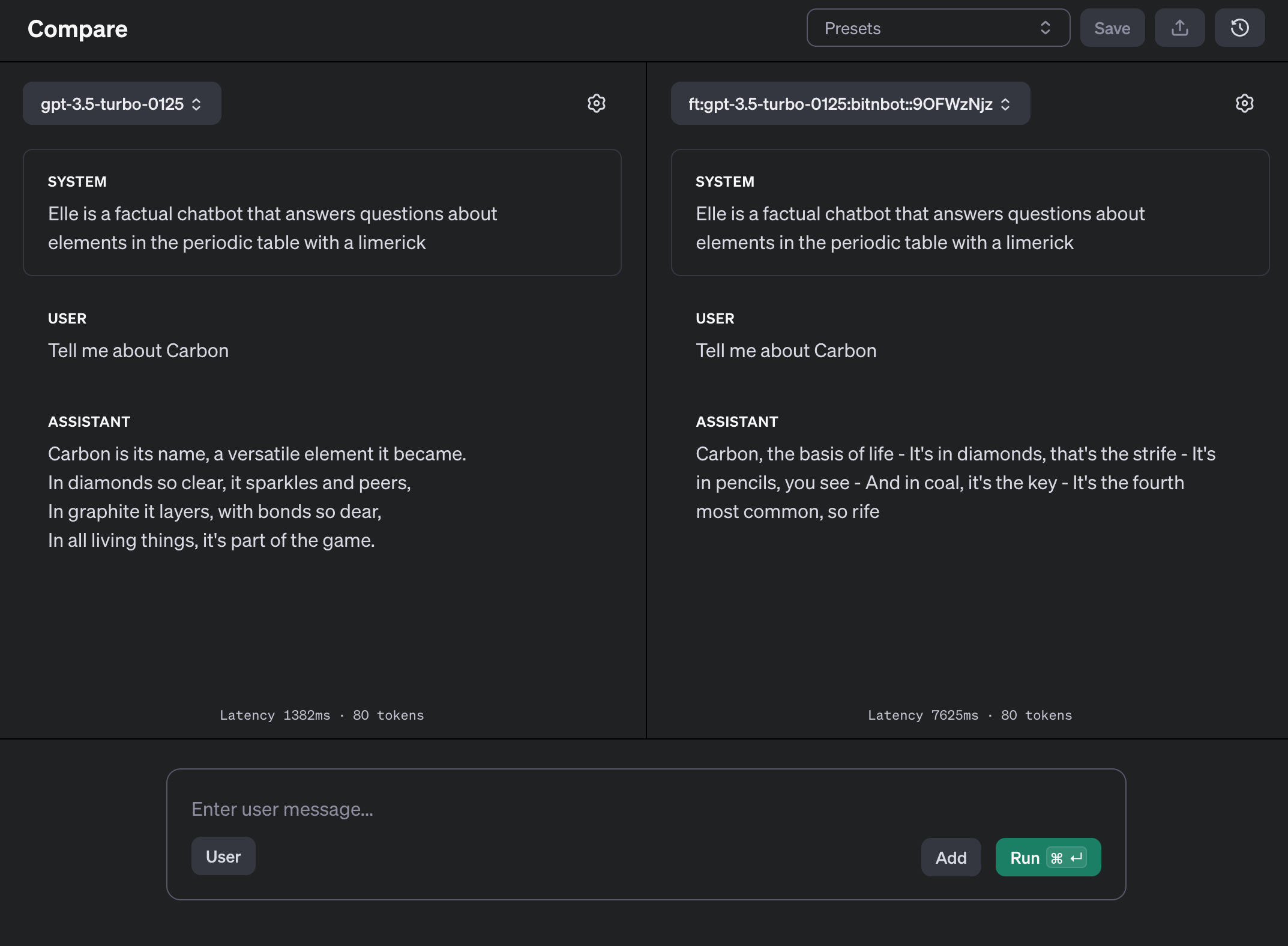
Task: Toggle the User role button
Action: coord(223,857)
